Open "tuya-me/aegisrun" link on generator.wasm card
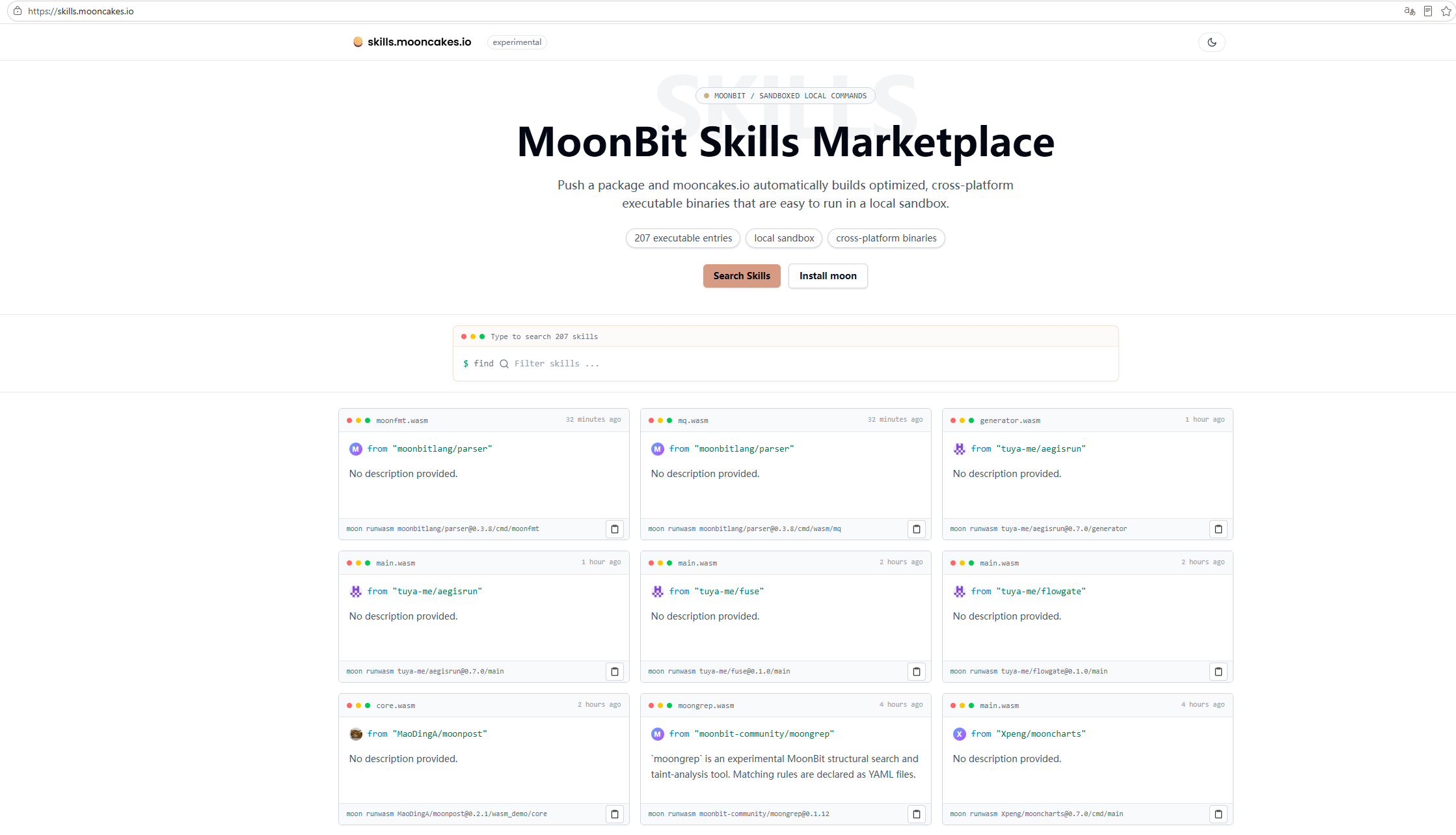The height and width of the screenshot is (835, 1456). [x=1041, y=449]
